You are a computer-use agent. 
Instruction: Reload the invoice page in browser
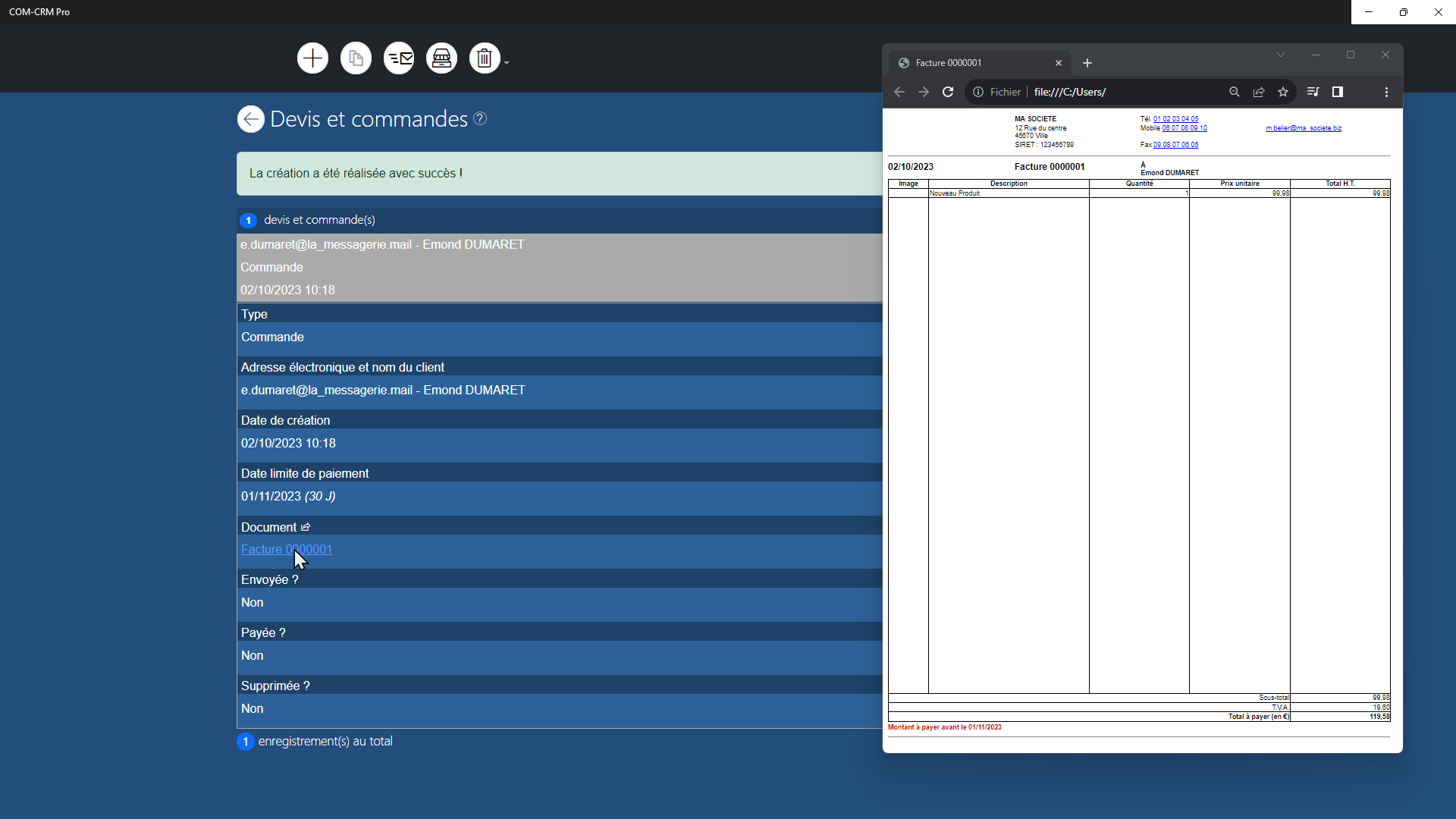948,92
